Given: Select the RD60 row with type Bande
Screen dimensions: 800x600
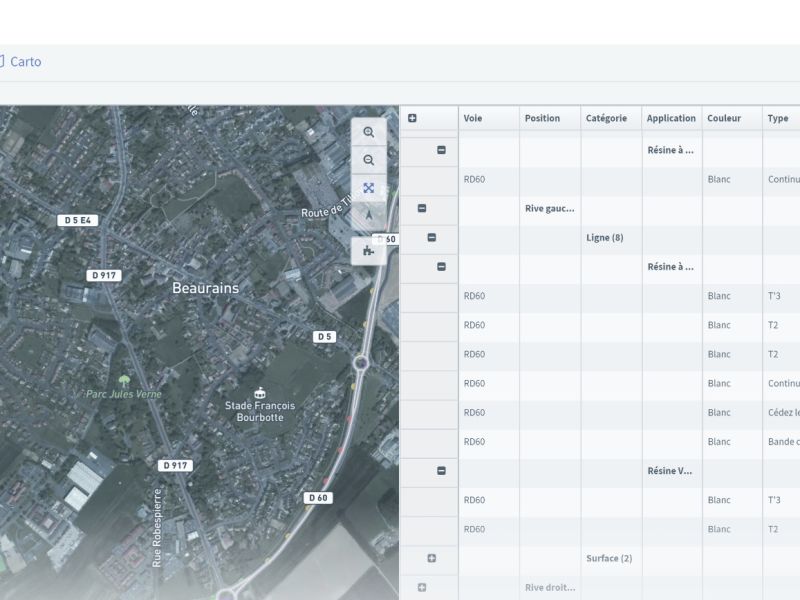Looking at the screenshot, I should pos(599,442).
